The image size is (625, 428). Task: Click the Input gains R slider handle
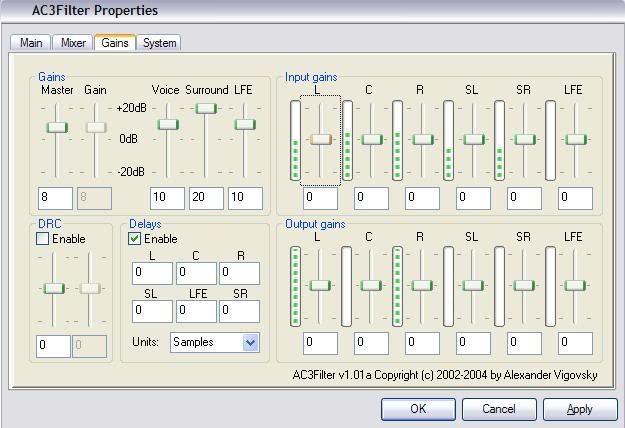click(423, 139)
